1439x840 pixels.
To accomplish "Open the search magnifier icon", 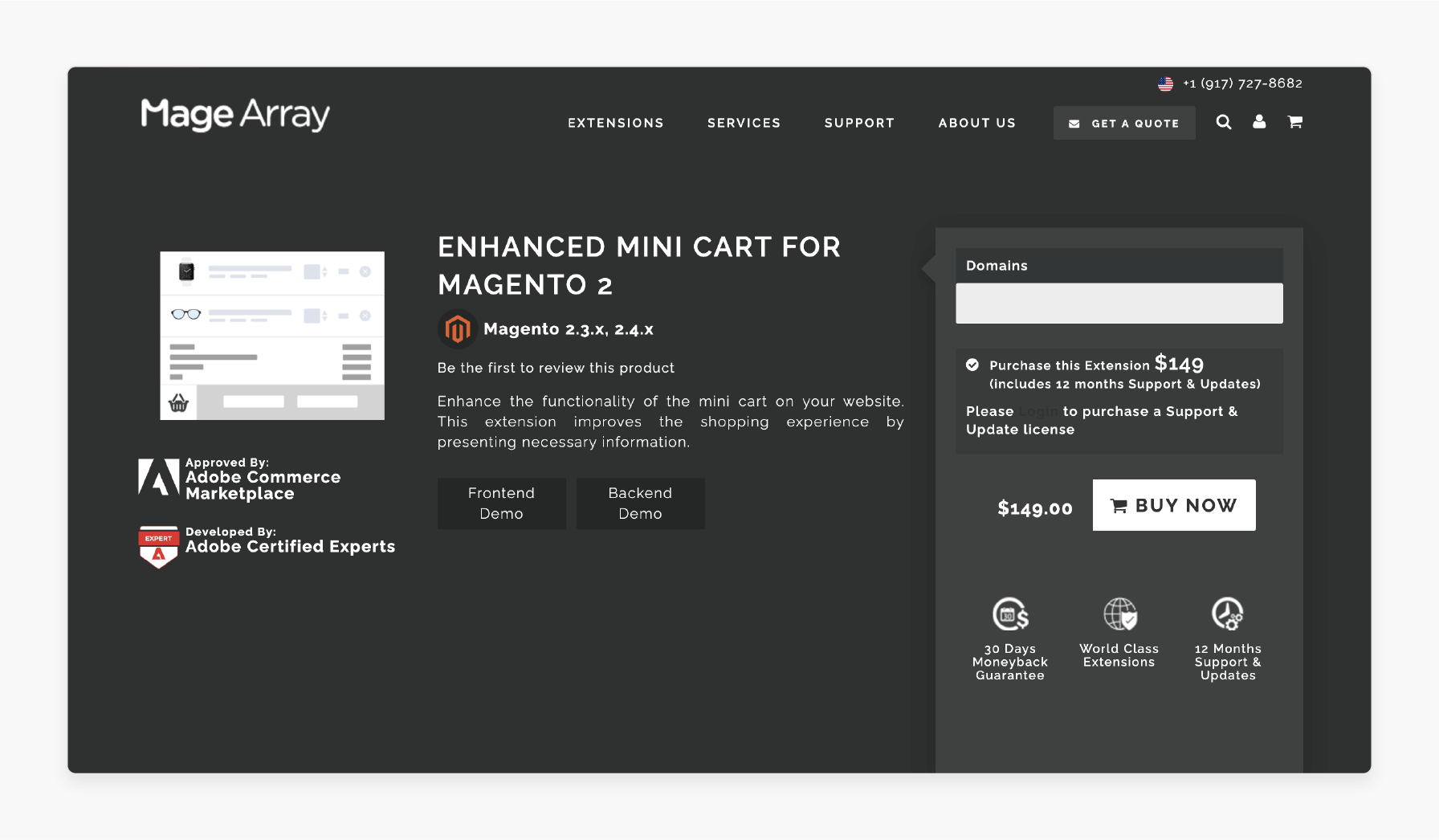I will pos(1224,122).
